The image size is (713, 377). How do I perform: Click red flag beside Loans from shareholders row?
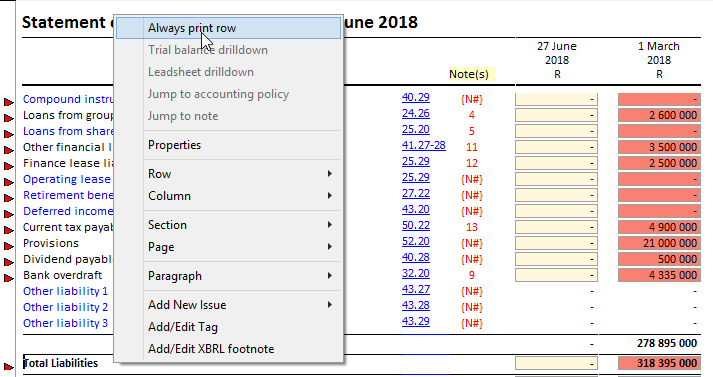tap(9, 134)
